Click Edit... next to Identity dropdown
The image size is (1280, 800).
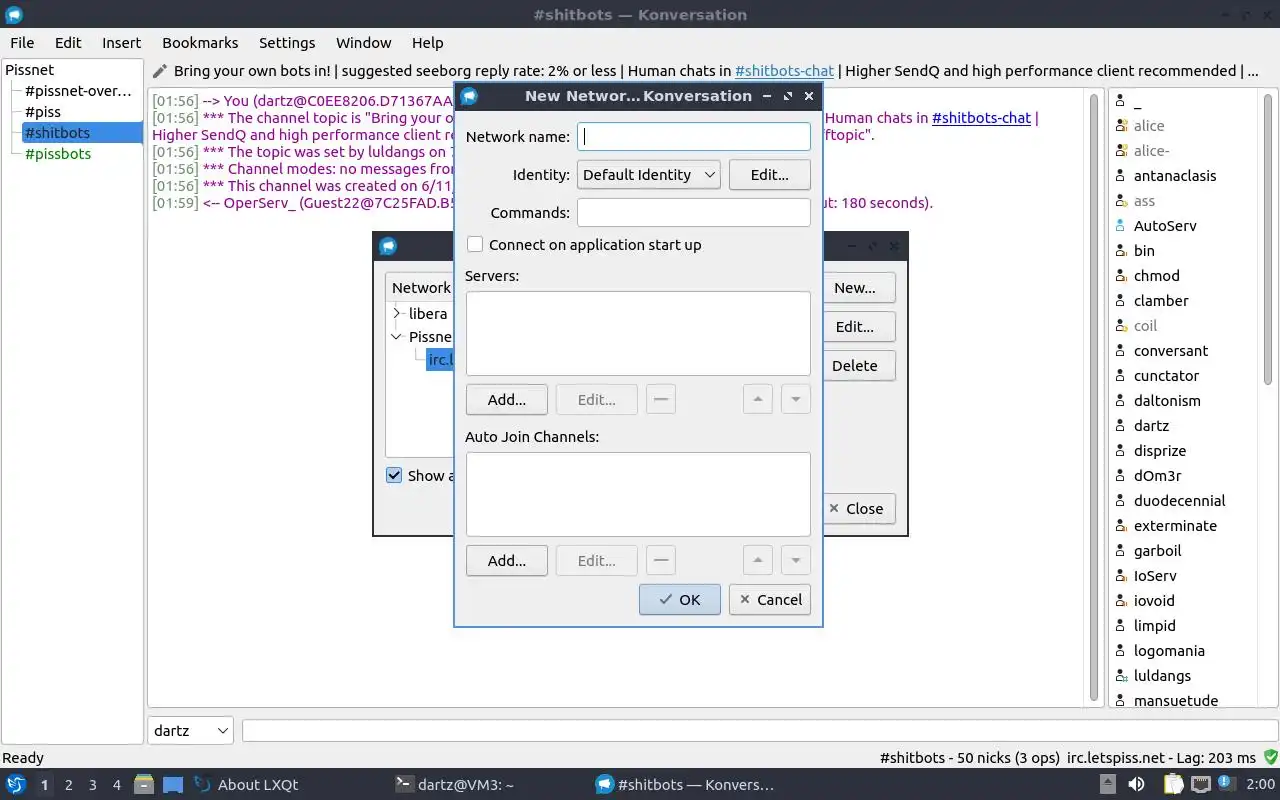click(770, 174)
